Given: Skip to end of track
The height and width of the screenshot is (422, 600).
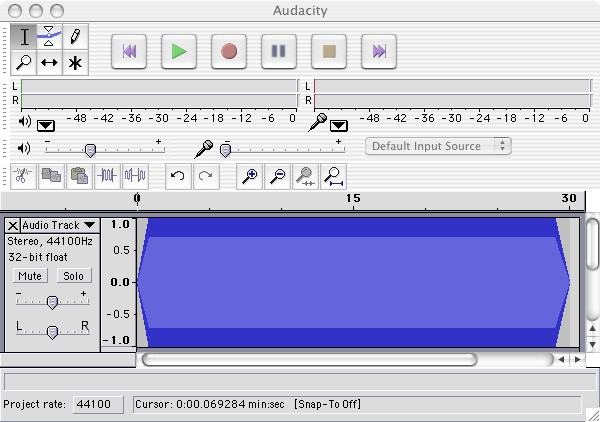Looking at the screenshot, I should coord(379,51).
